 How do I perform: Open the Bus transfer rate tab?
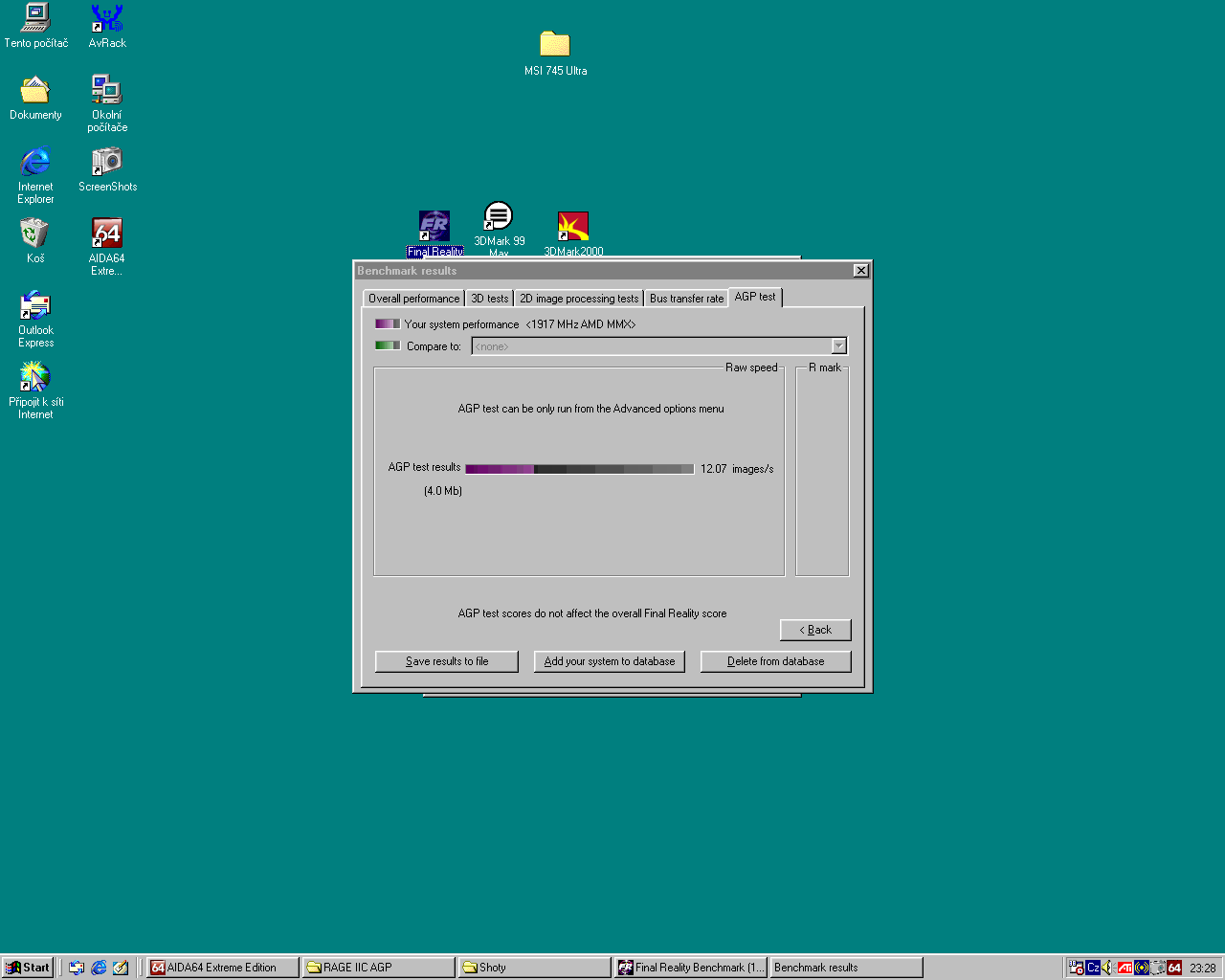tap(686, 299)
